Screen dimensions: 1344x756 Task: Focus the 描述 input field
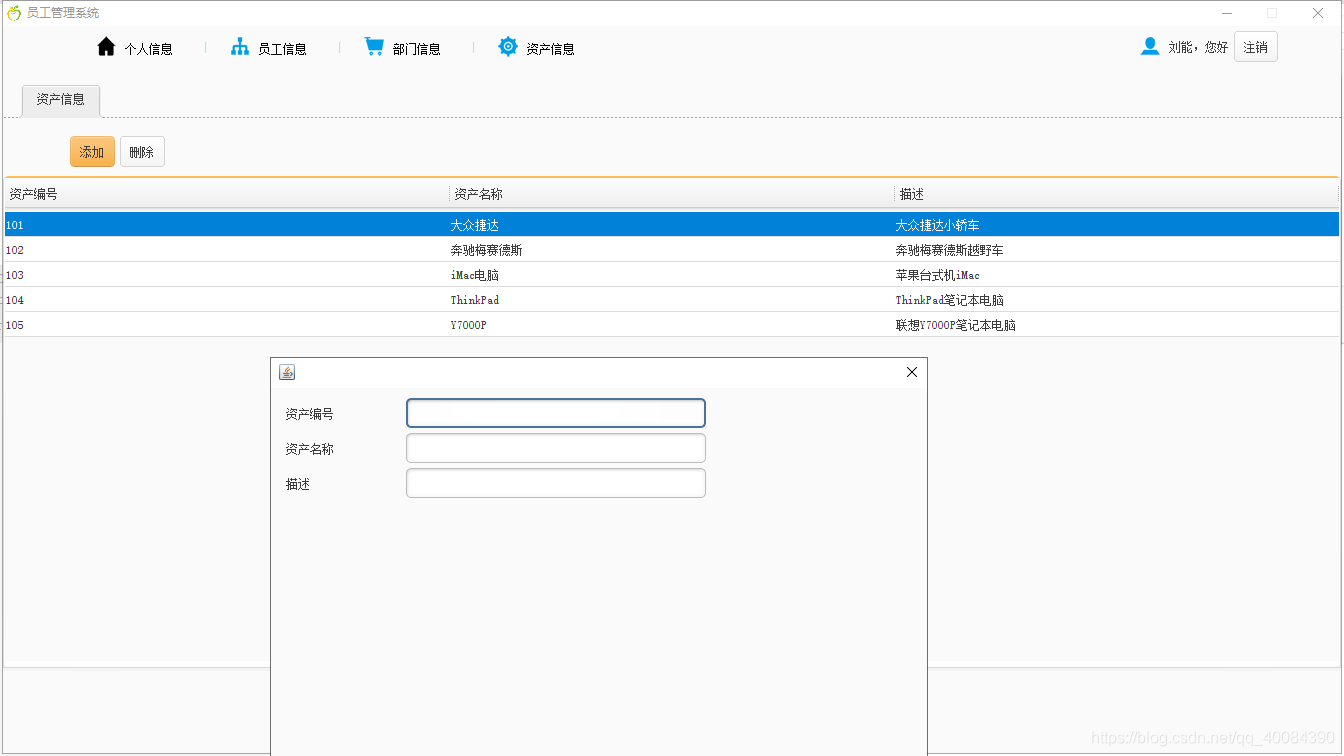556,483
